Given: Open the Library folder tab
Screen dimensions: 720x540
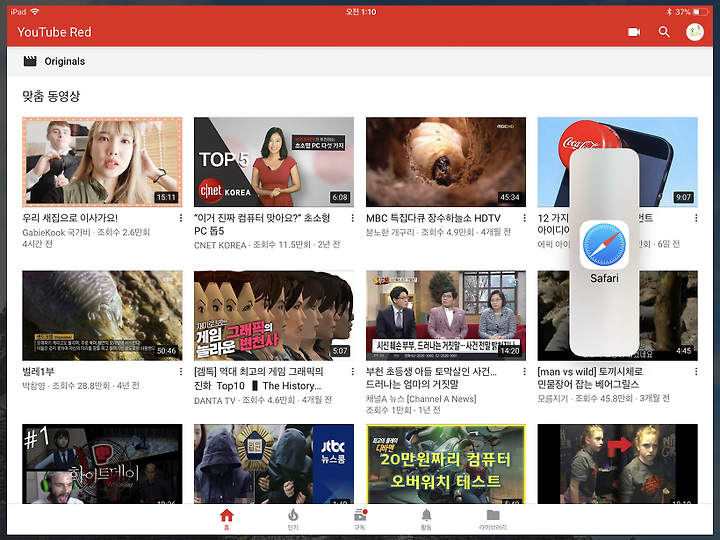Looking at the screenshot, I should (x=493, y=519).
